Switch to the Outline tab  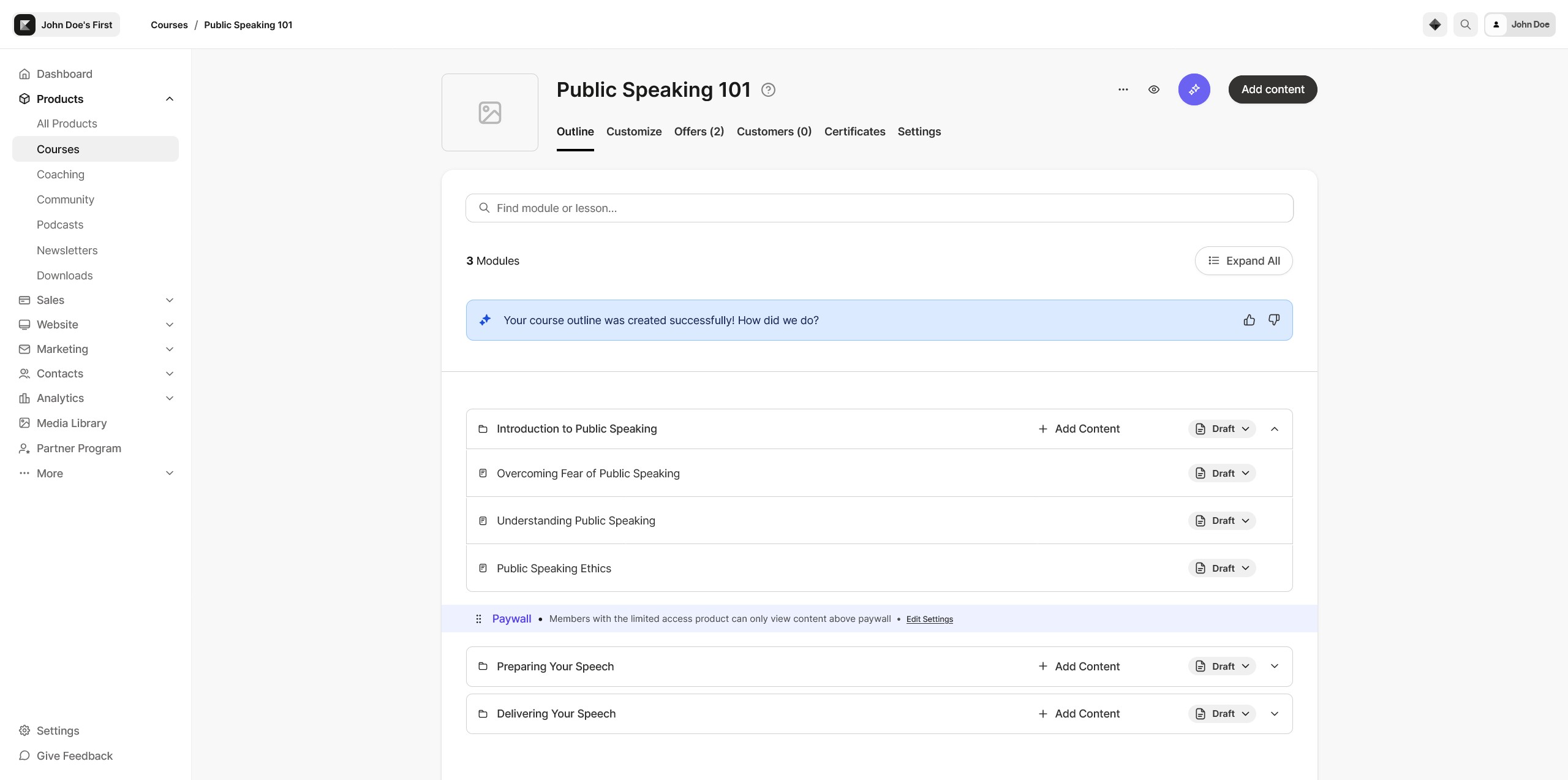tap(575, 132)
